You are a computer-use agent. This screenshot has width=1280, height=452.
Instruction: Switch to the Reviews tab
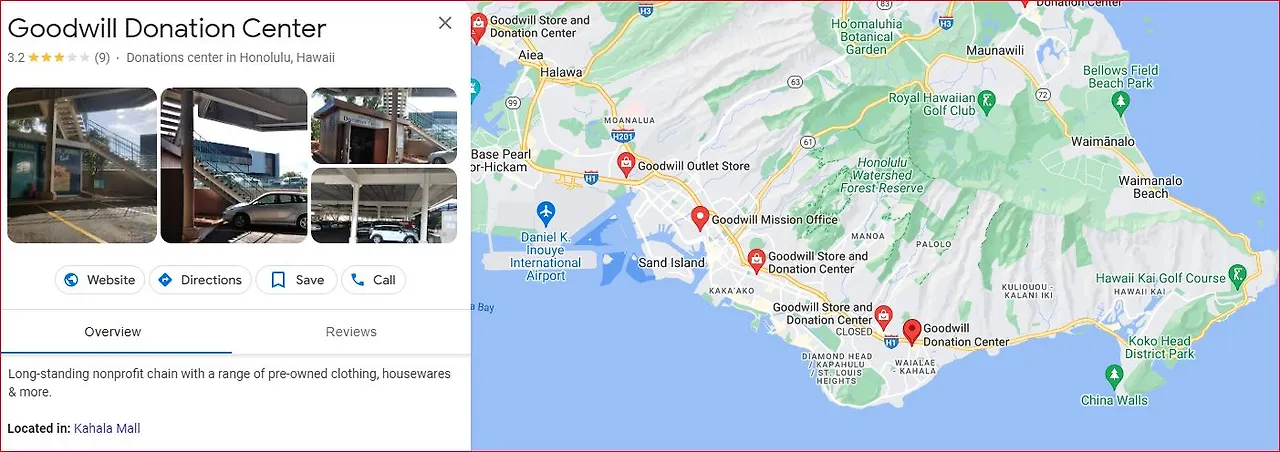click(x=351, y=332)
